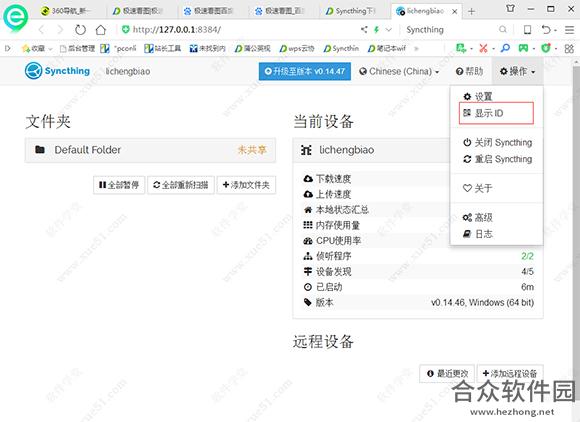The width and height of the screenshot is (580, 422).
Task: Click the CPU usage gauge icon
Action: coord(308,241)
